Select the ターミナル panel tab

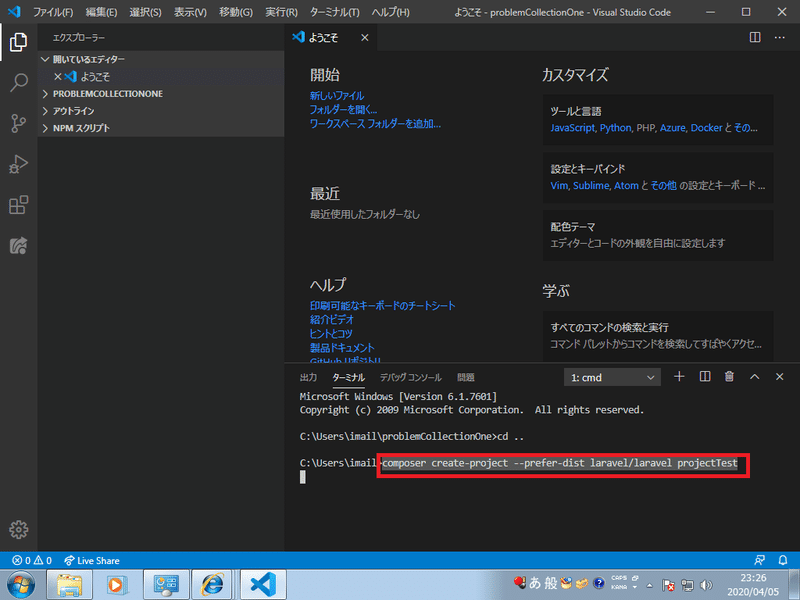pyautogui.click(x=348, y=378)
